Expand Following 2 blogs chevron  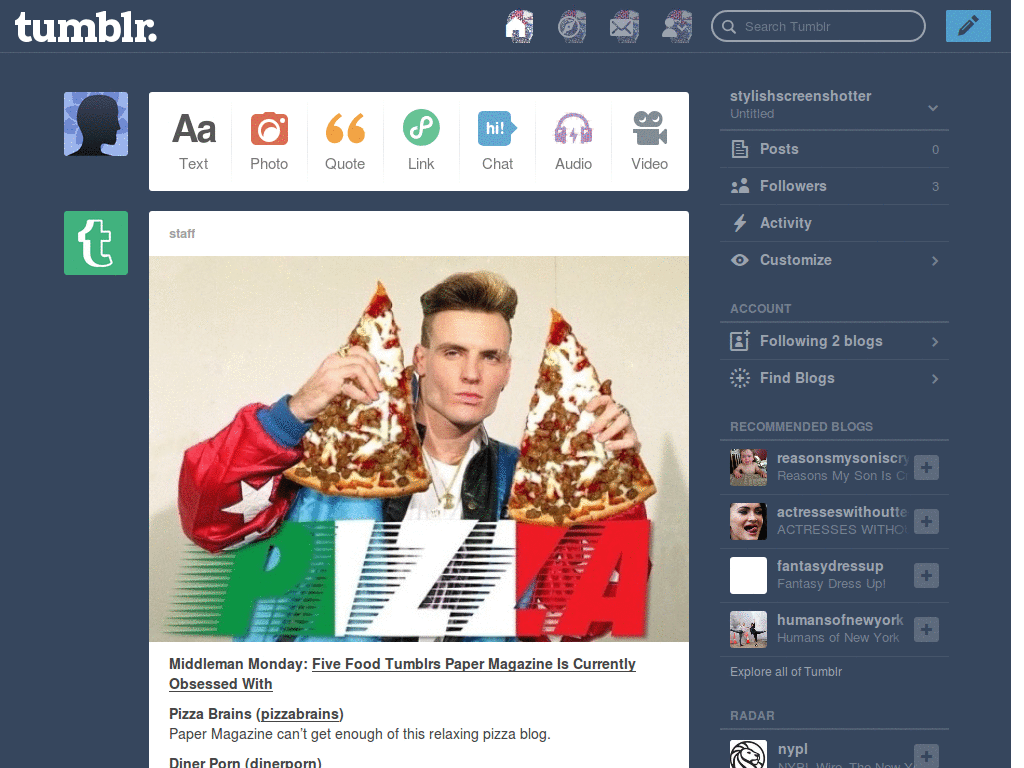click(x=935, y=342)
